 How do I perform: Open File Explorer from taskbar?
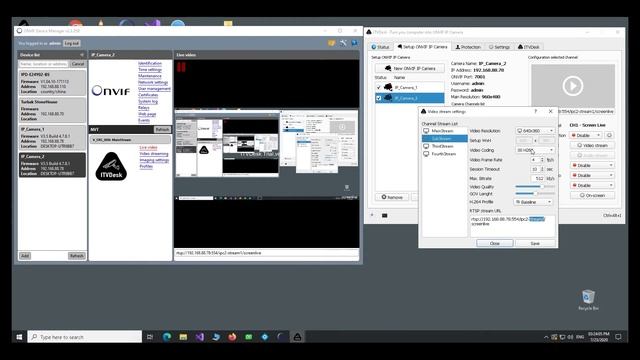point(183,337)
